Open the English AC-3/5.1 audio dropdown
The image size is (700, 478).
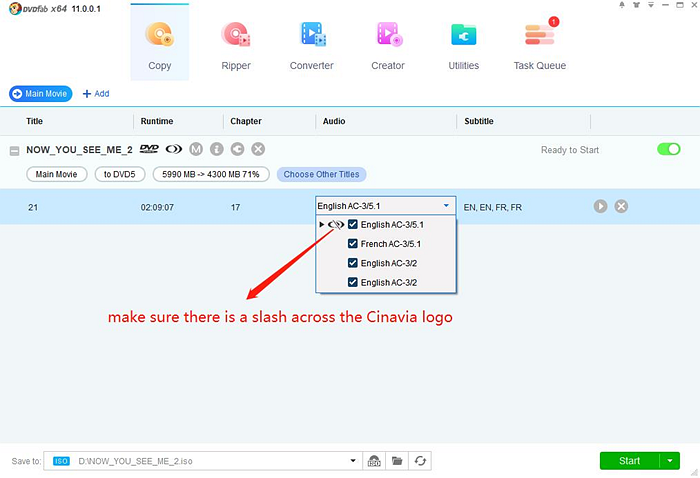point(386,206)
